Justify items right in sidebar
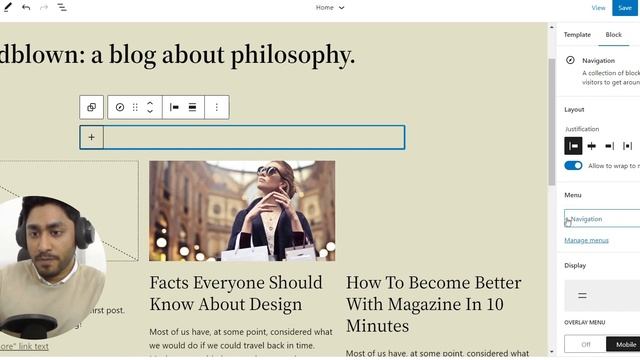The height and width of the screenshot is (360, 640). pyautogui.click(x=609, y=146)
